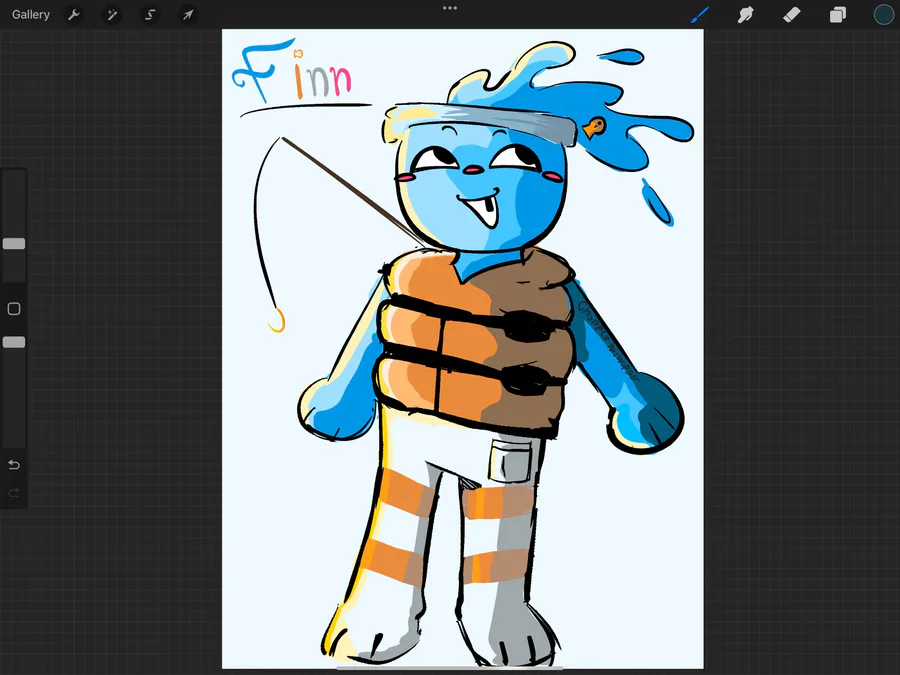Tap the three-dot options menu
This screenshot has height=675, width=900.
(450, 8)
